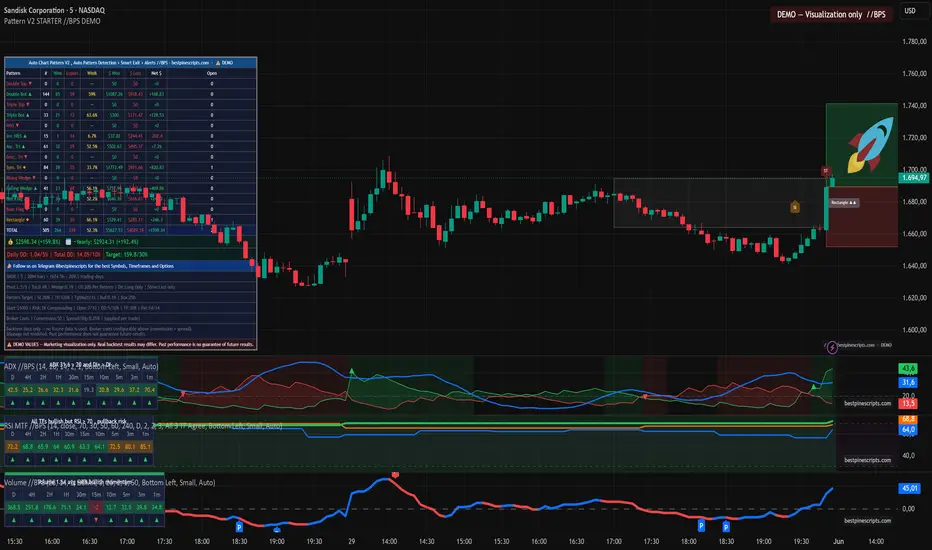Click the RSI daily value 72.2
This screenshot has width=932, height=550.
(x=12, y=447)
